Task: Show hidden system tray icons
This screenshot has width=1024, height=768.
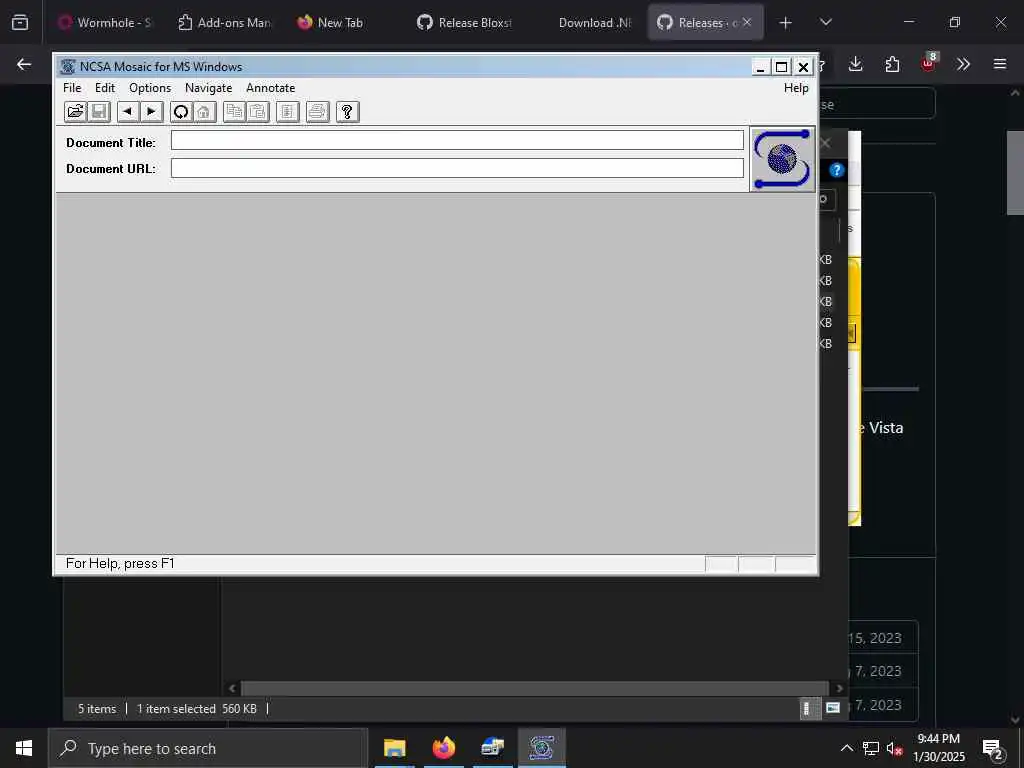Action: (x=846, y=748)
